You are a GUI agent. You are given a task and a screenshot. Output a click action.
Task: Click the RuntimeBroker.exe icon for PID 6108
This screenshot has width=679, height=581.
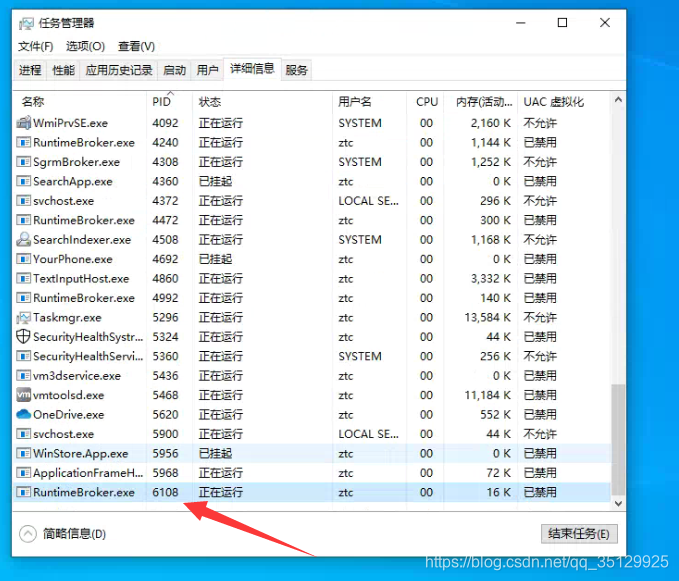[x=23, y=492]
